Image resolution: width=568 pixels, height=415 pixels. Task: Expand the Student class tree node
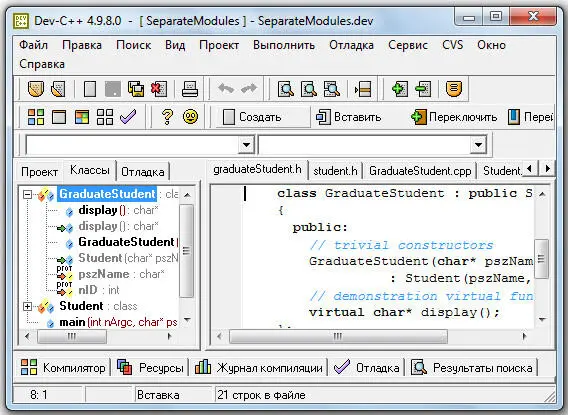(27, 306)
